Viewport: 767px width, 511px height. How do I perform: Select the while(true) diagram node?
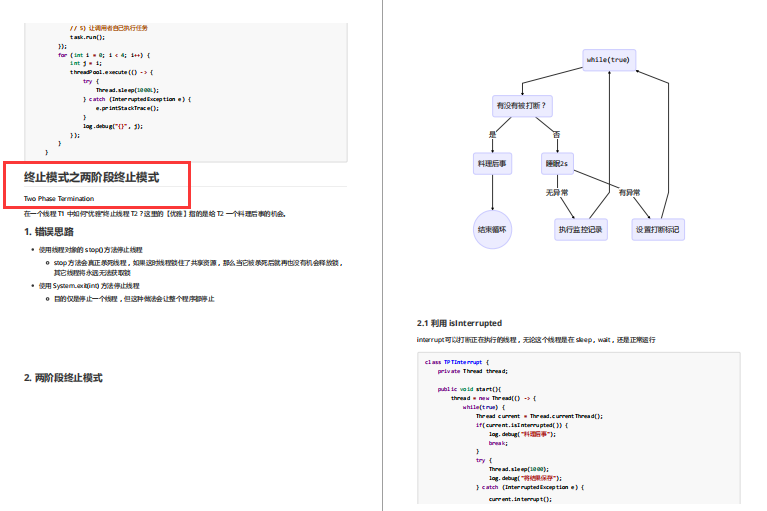pyautogui.click(x=609, y=60)
